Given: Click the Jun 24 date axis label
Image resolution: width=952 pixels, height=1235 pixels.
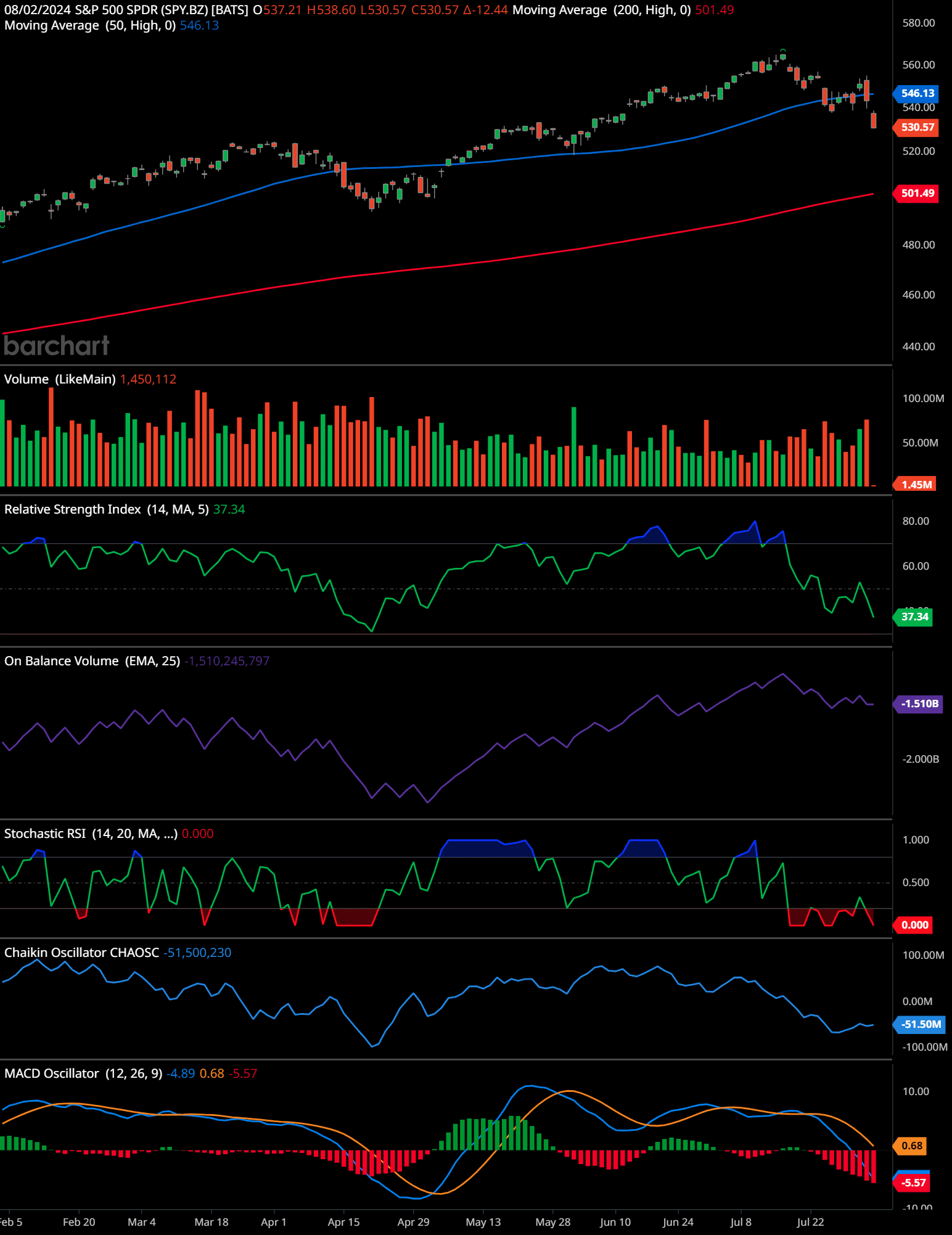Looking at the screenshot, I should tap(678, 1222).
